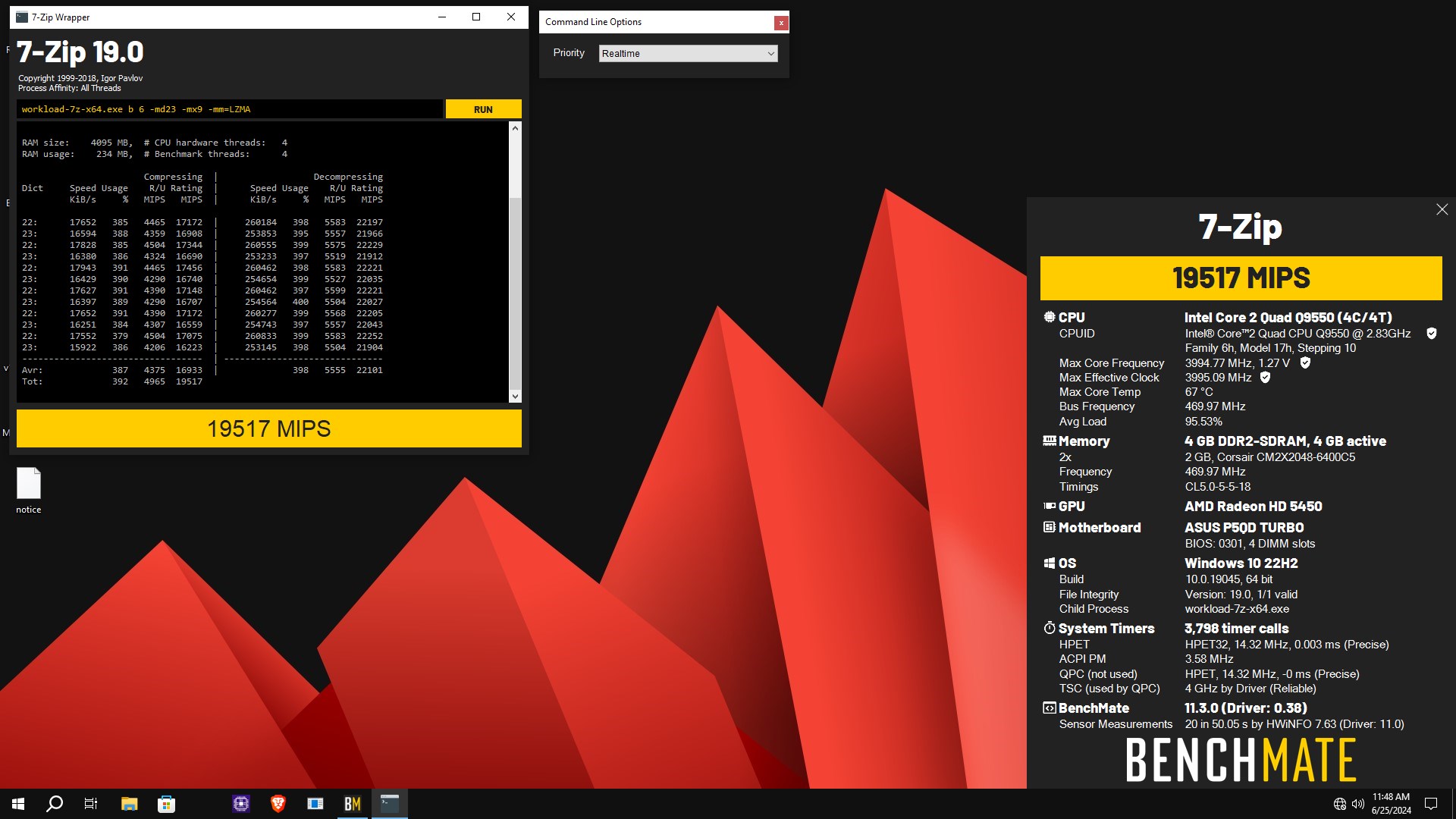Open Microsoft Store from taskbar

[x=166, y=804]
